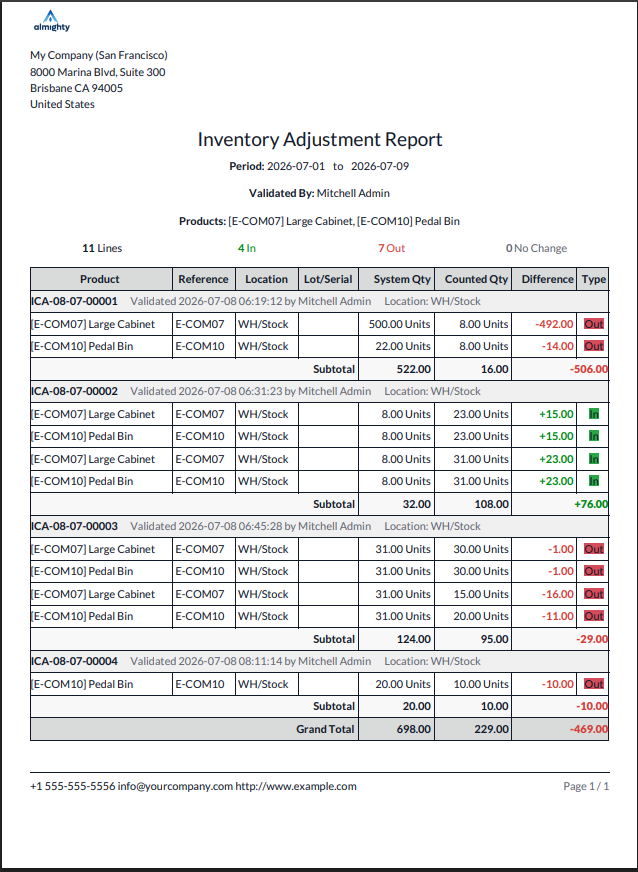The height and width of the screenshot is (872, 638).
Task: Click the ICA-08-07-00002 adjustment reference
Action: pos(74,392)
